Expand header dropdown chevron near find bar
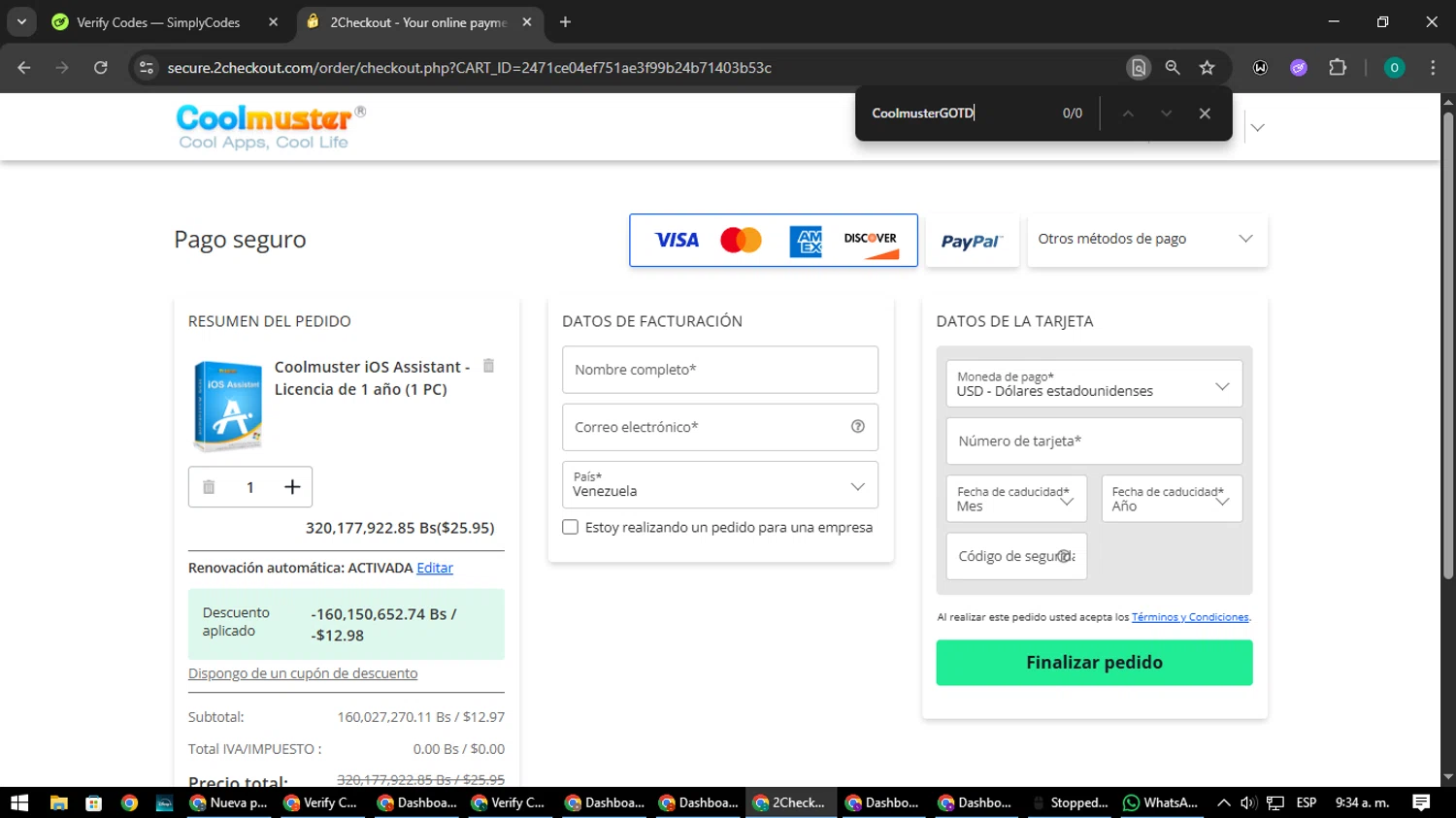Screen dimensions: 1456x818 [1258, 127]
